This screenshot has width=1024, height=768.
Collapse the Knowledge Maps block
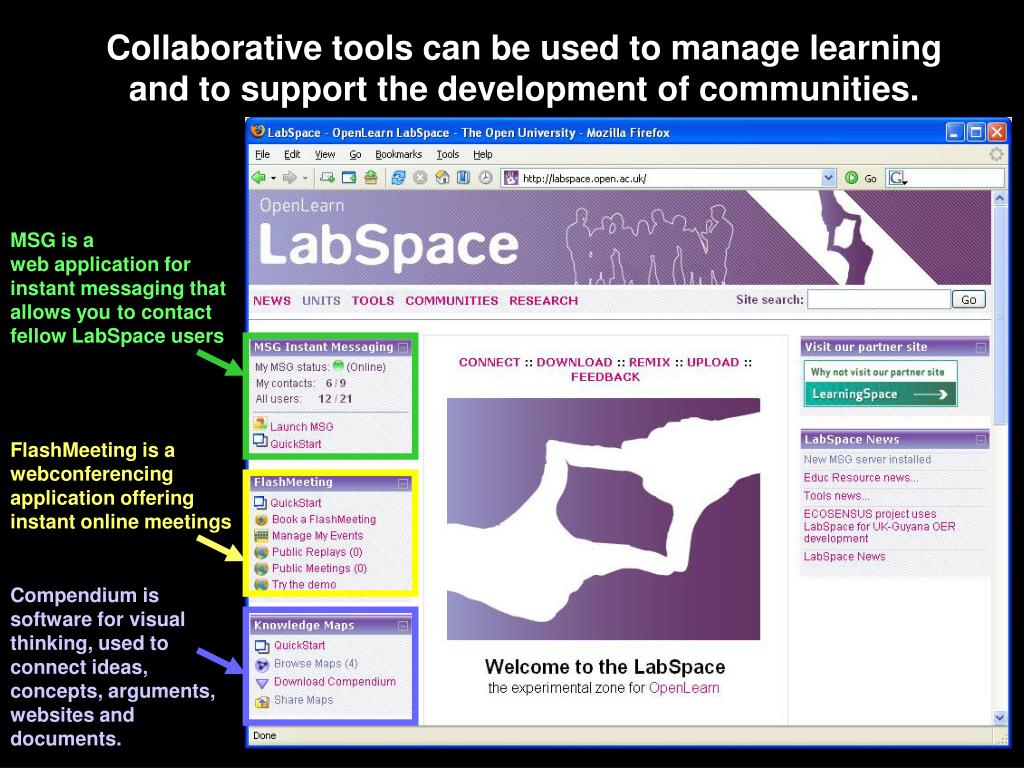click(x=403, y=626)
